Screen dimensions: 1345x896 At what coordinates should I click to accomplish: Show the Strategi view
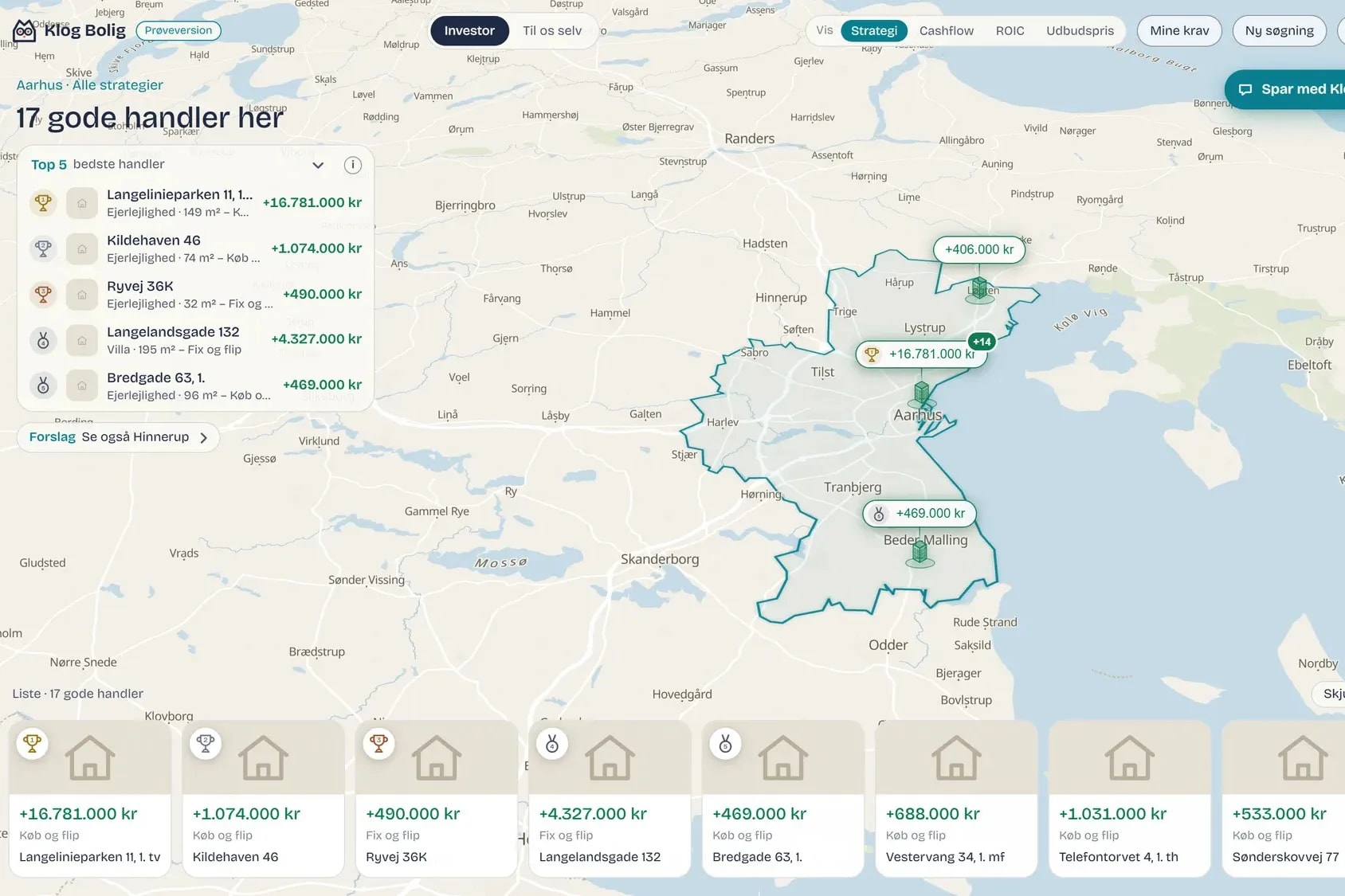pos(874,31)
